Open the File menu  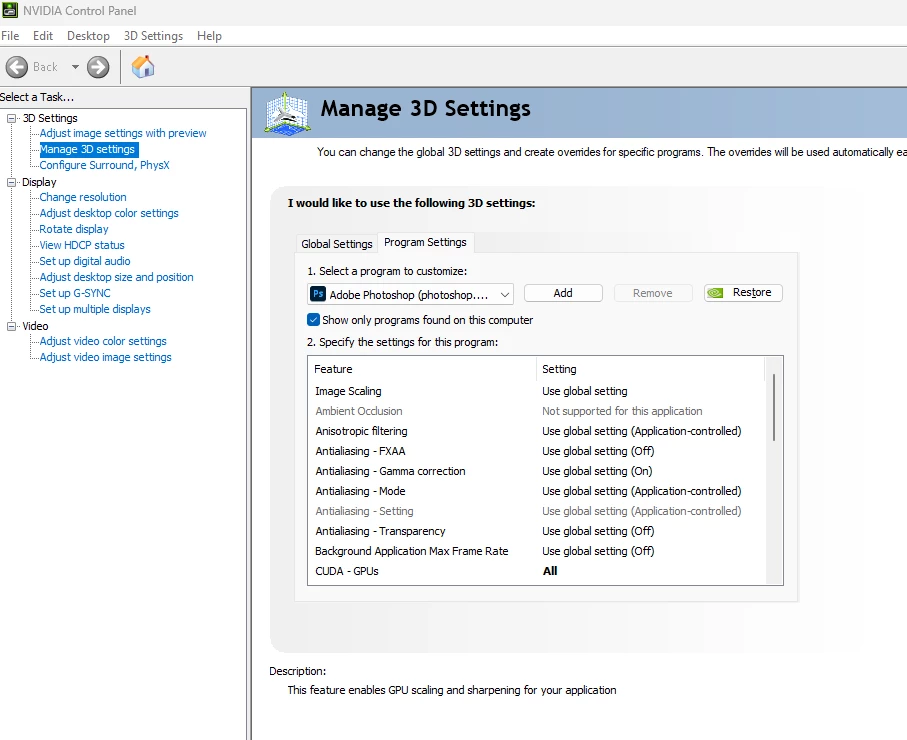[x=10, y=36]
